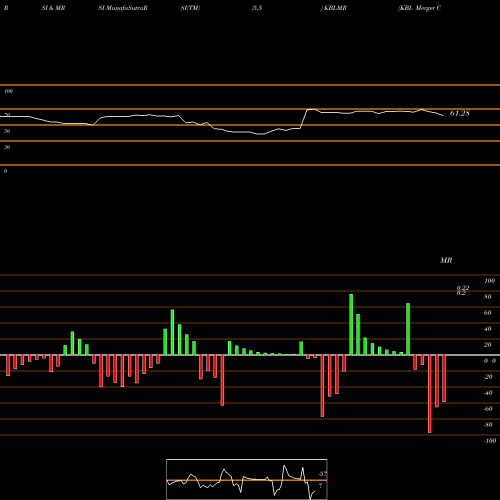This screenshot has width=500, height=500.
Task: Click the 'SI MunafaSutraR' header text
Action: click(x=123, y=8)
